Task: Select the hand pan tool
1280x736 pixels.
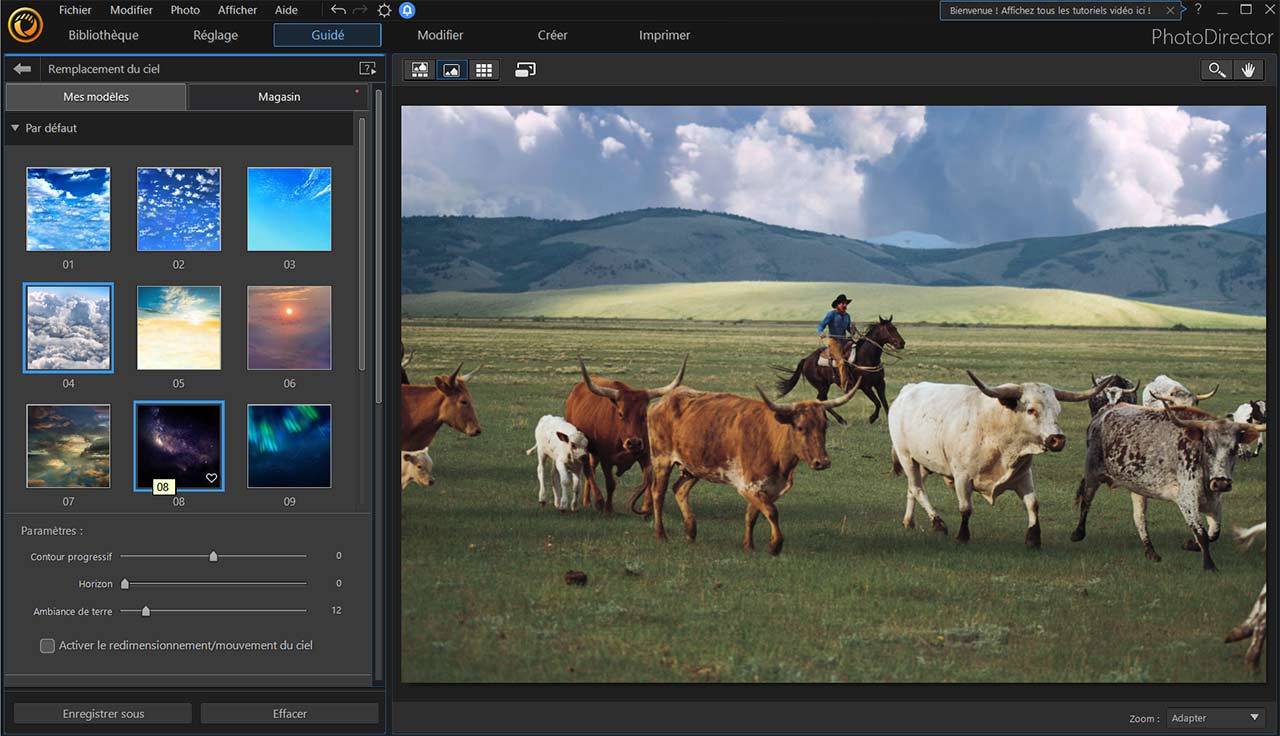Action: 1248,70
